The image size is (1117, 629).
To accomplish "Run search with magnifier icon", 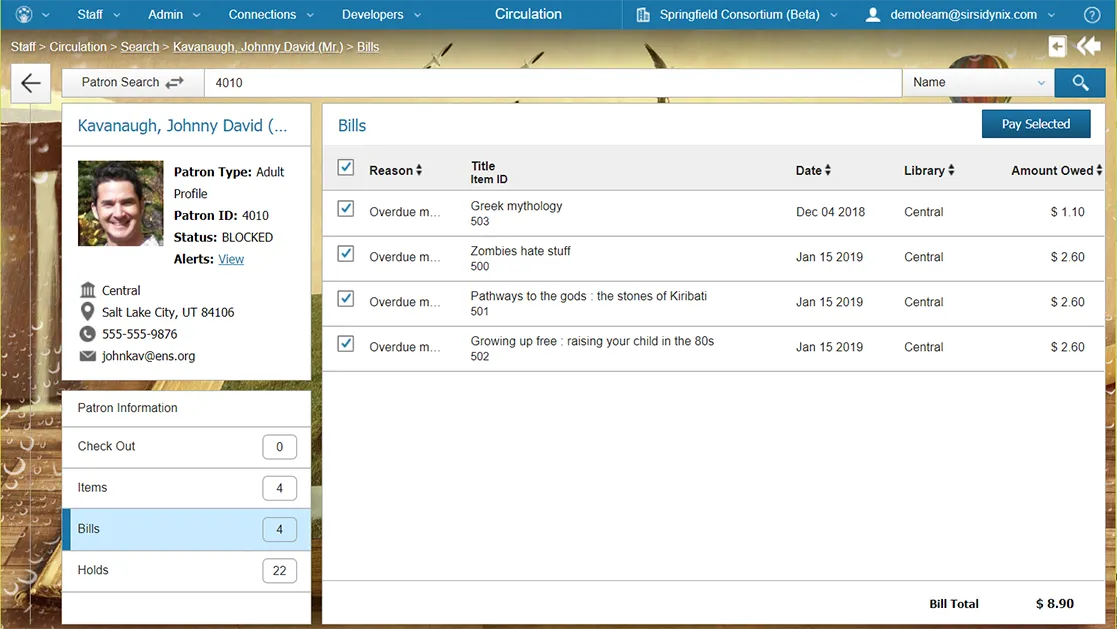I will pyautogui.click(x=1080, y=83).
